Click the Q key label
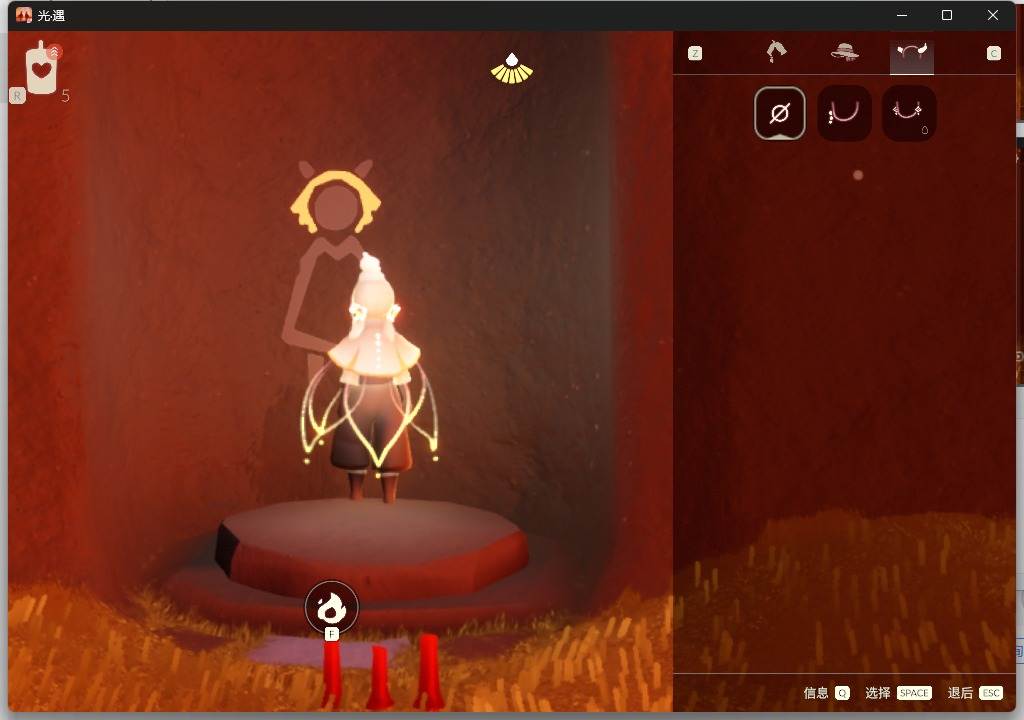 [x=842, y=693]
